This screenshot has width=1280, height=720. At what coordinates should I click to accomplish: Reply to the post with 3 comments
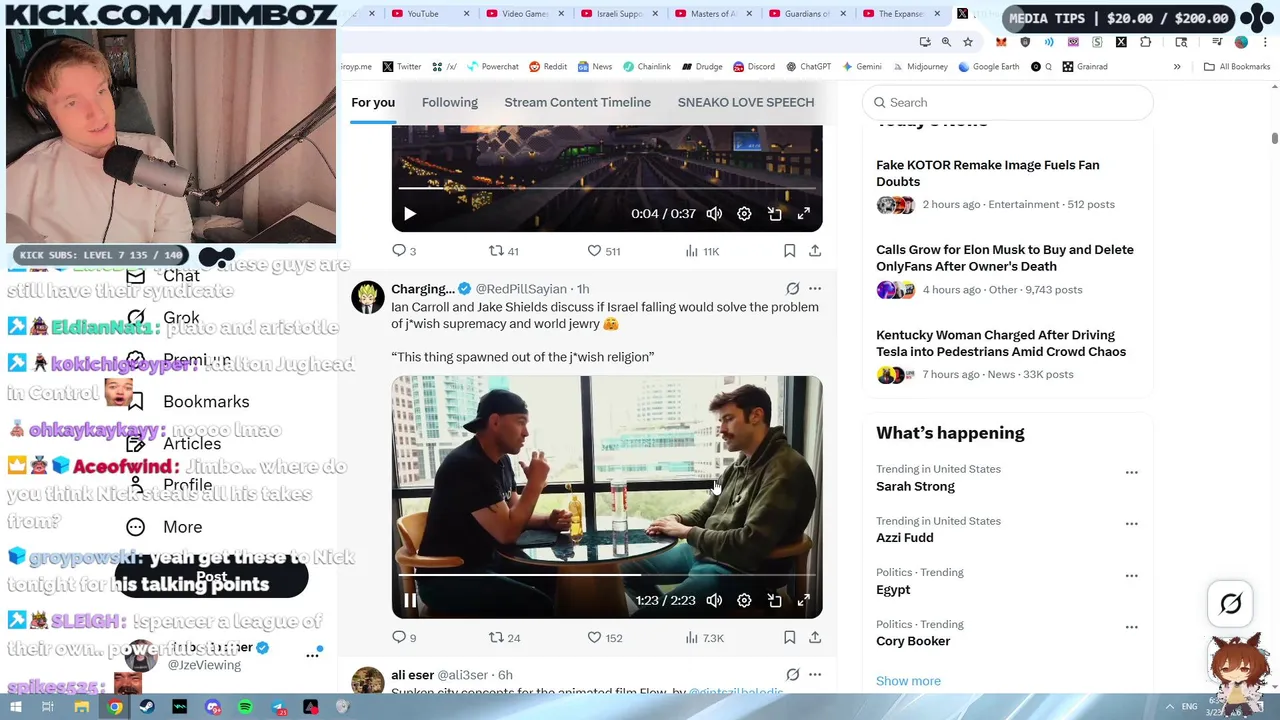coord(404,251)
